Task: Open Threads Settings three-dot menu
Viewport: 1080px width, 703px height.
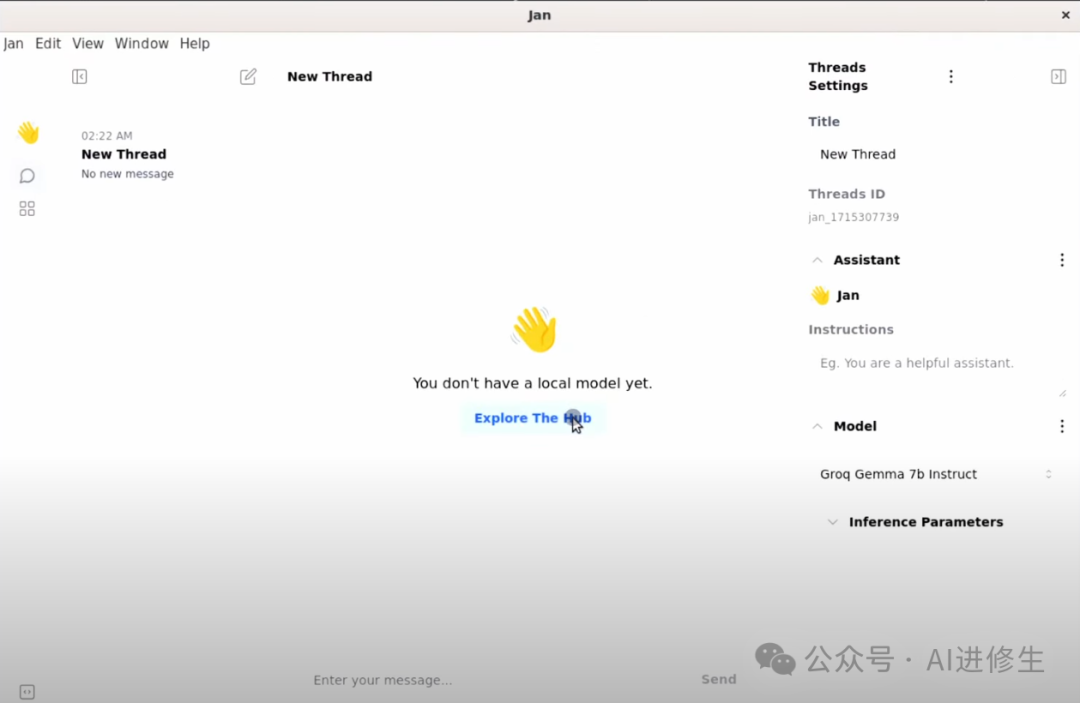Action: tap(951, 76)
